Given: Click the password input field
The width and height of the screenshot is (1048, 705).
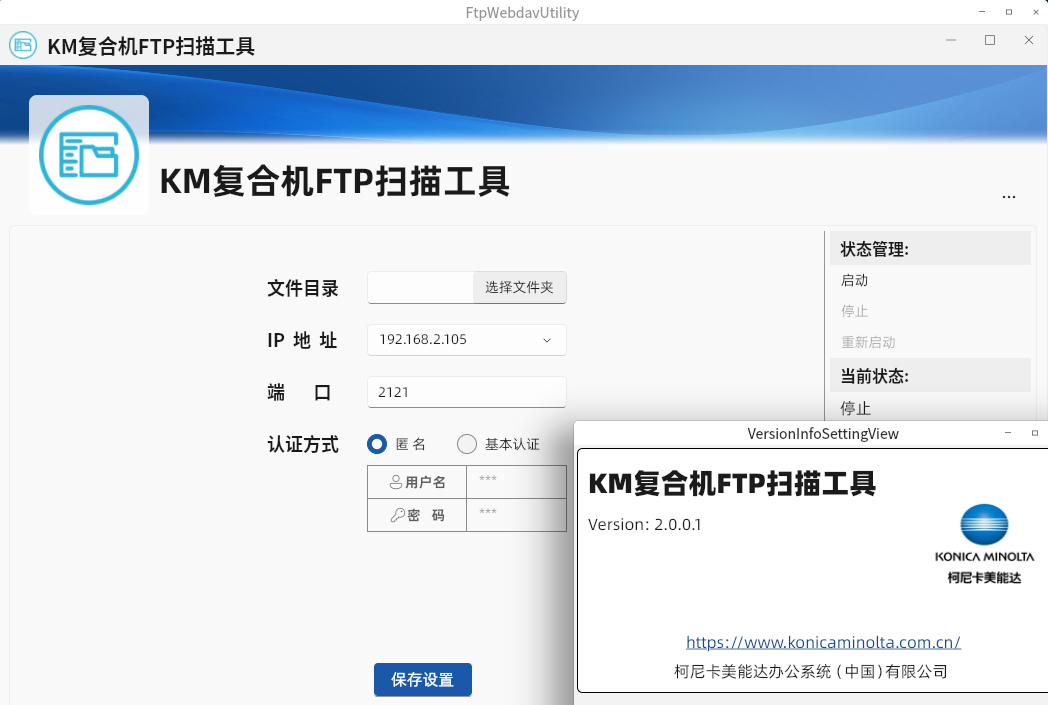Looking at the screenshot, I should [x=516, y=515].
